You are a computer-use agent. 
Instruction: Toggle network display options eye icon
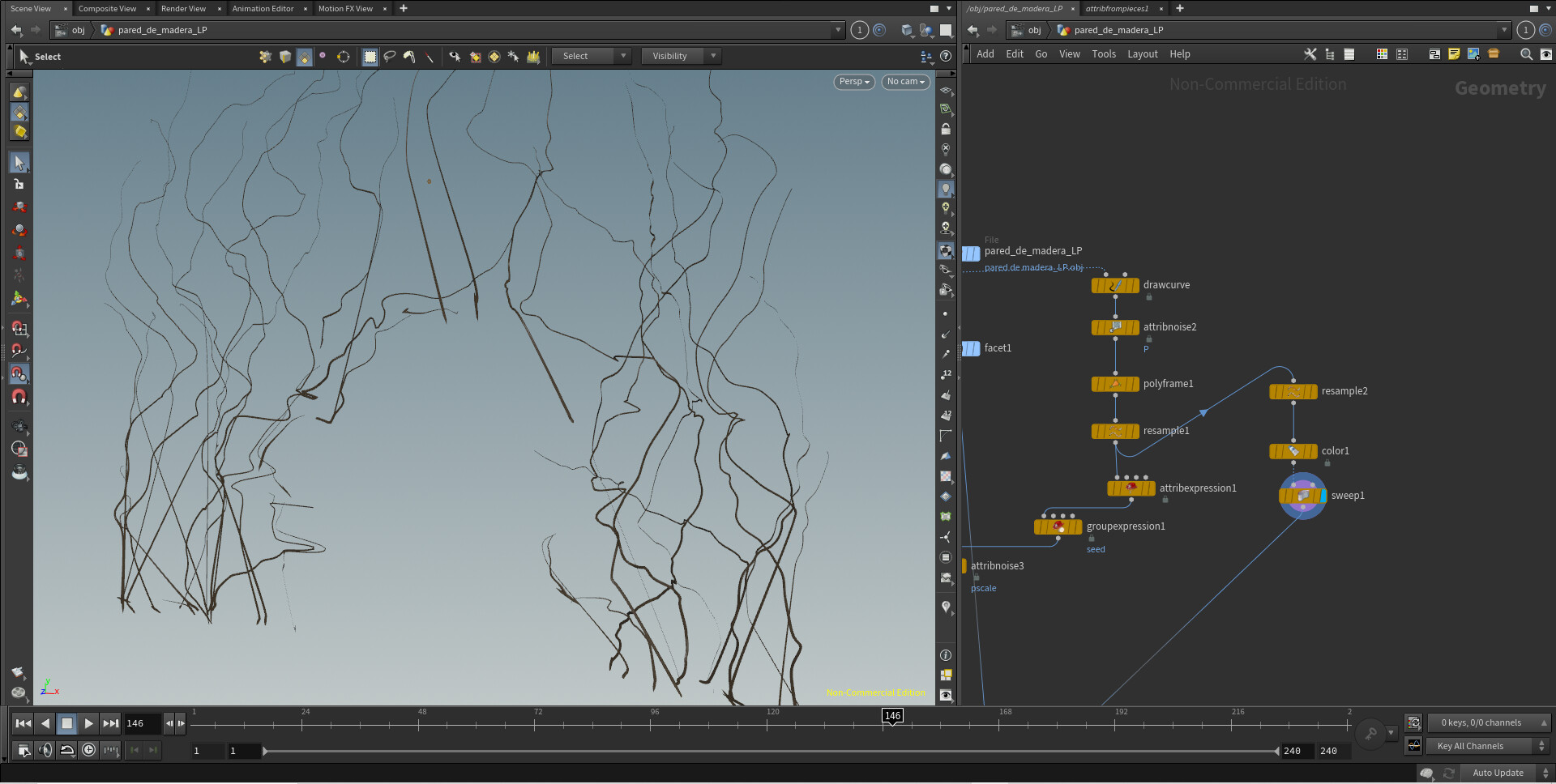[1545, 54]
